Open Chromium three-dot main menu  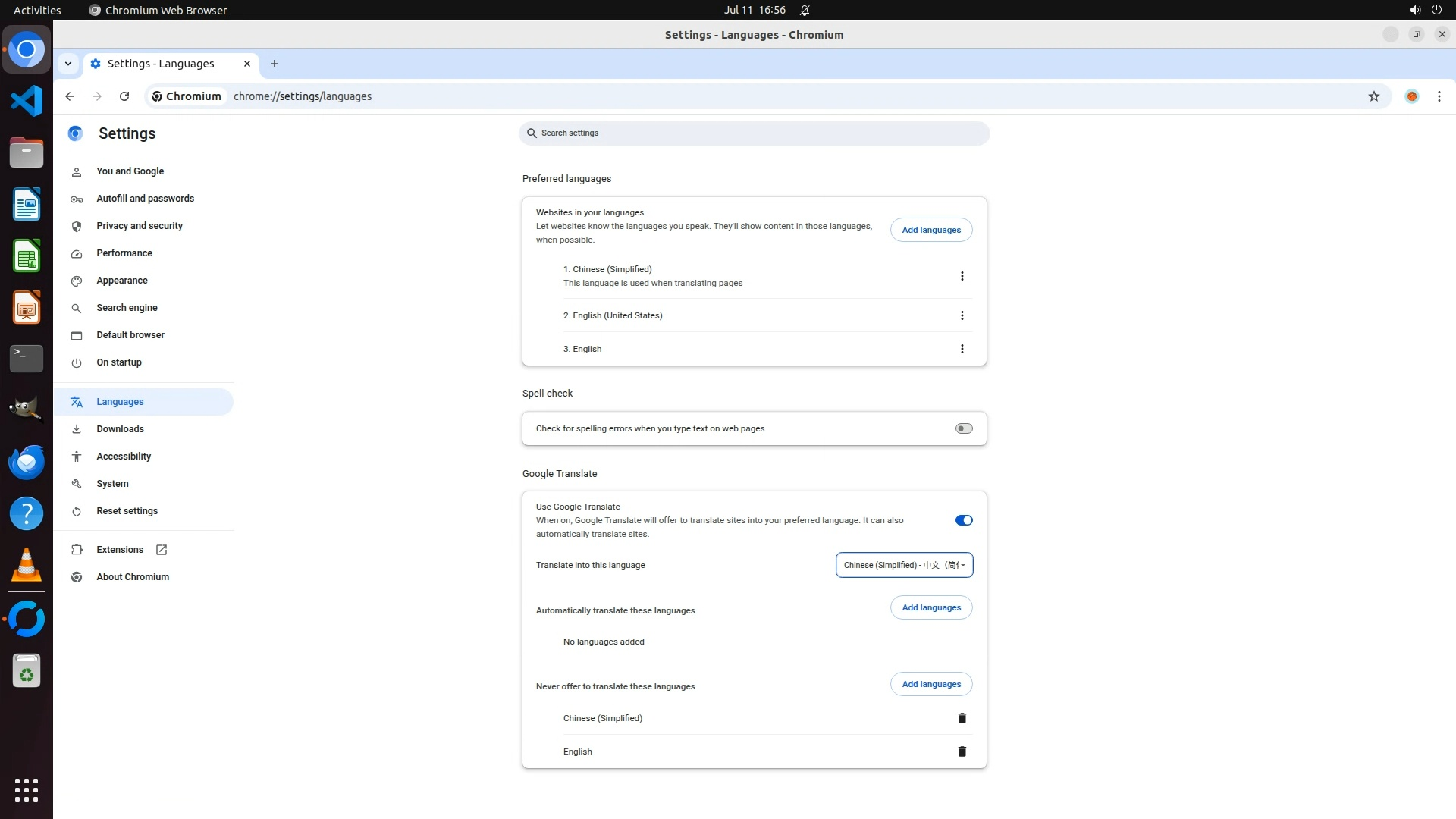(x=1439, y=96)
